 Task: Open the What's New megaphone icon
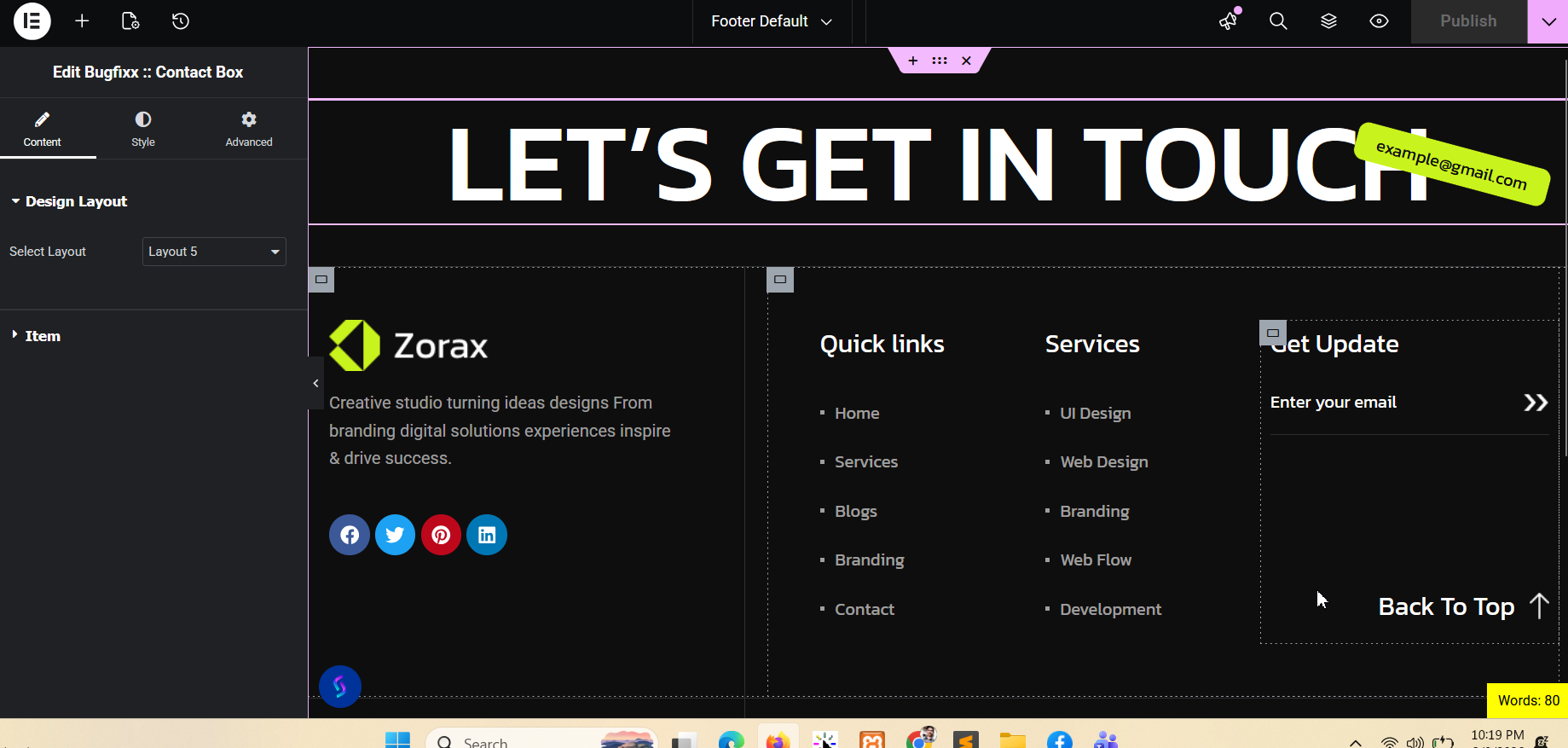point(1229,21)
